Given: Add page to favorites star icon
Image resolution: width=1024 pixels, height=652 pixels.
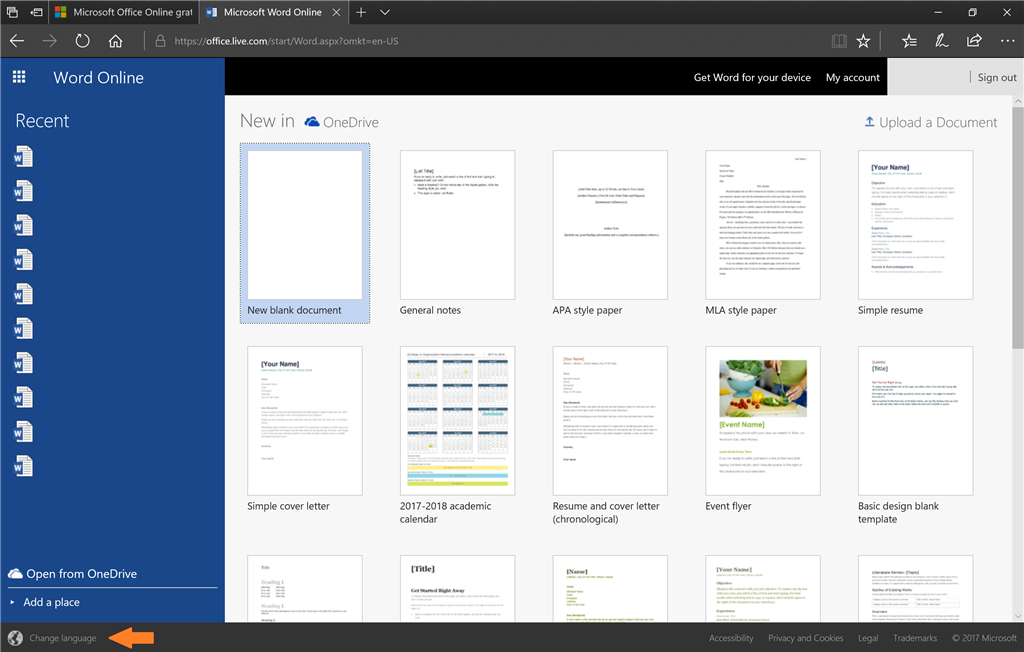Looking at the screenshot, I should [863, 41].
